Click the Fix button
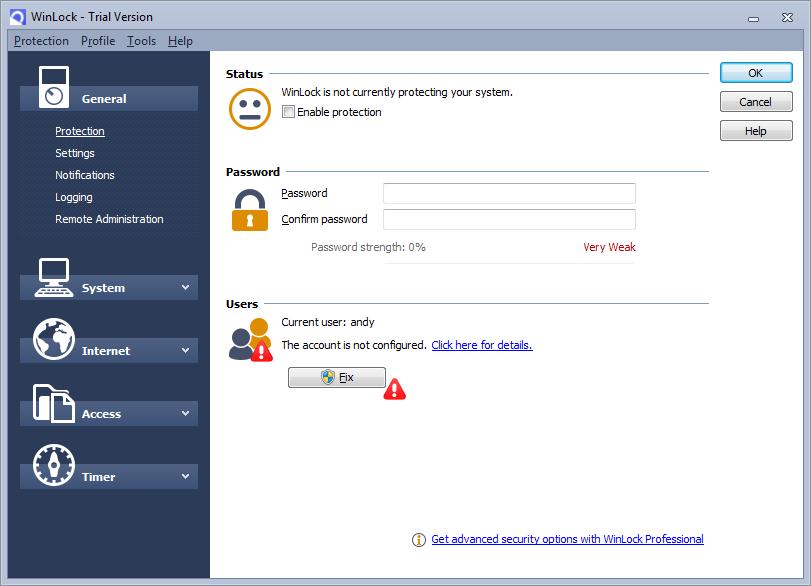This screenshot has width=811, height=586. point(337,377)
